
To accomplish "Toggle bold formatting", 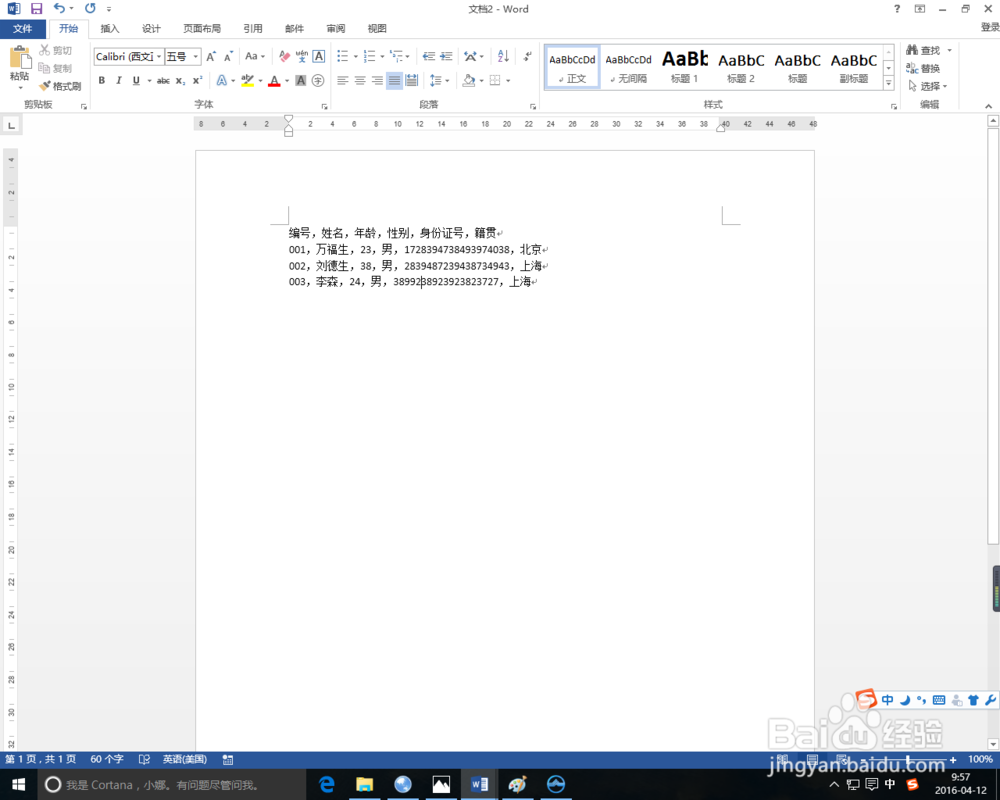I will click(101, 80).
